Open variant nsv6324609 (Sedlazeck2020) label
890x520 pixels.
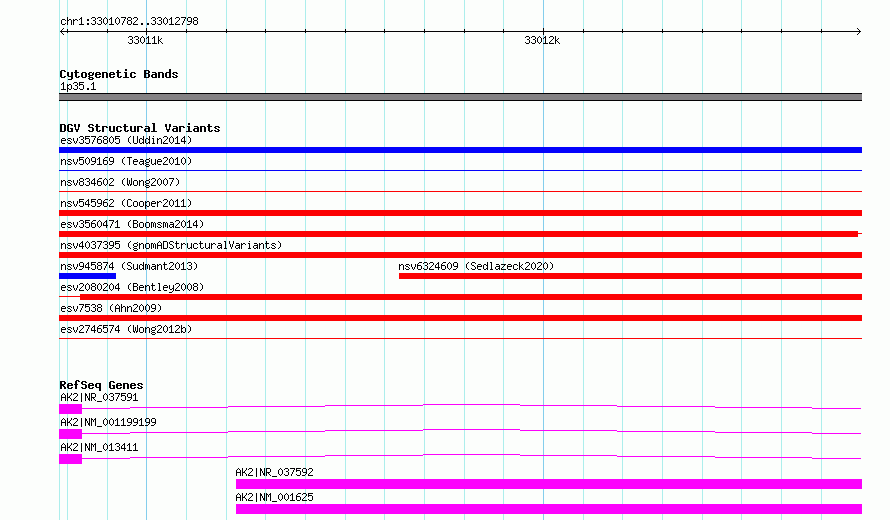pyautogui.click(x=476, y=266)
